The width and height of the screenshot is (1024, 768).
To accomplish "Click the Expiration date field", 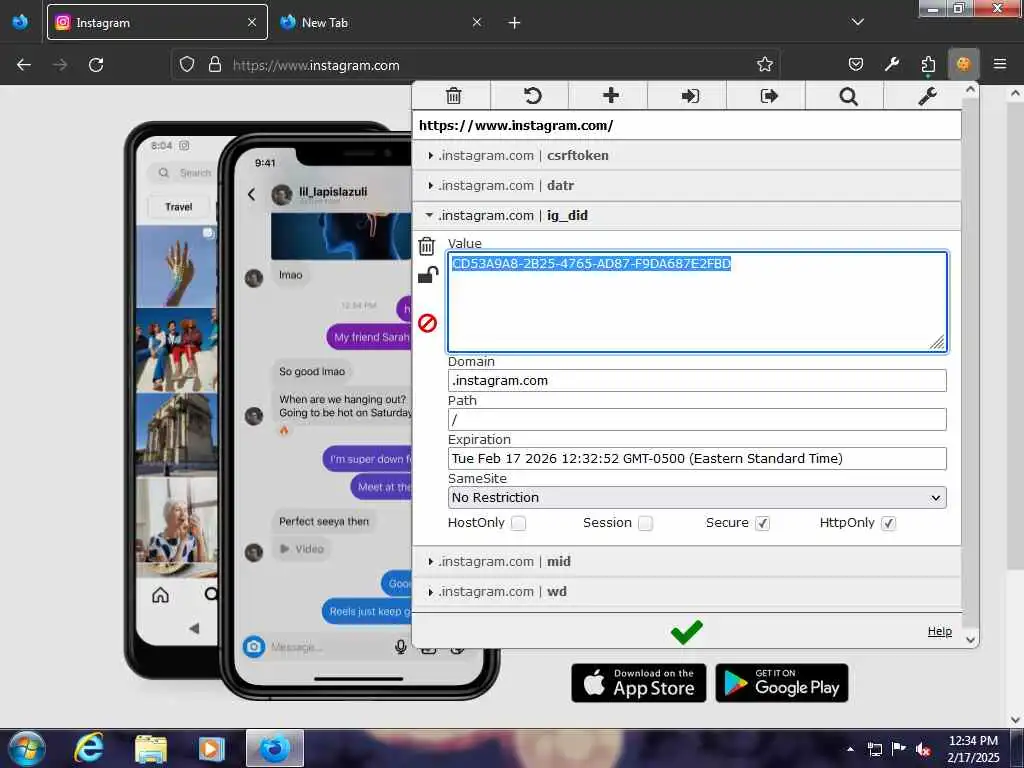I will (697, 458).
